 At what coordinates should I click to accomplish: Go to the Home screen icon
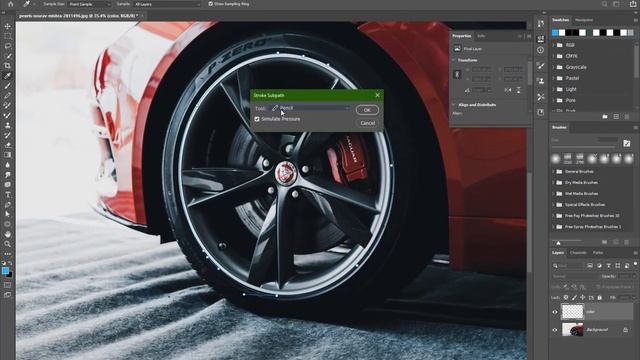[x=11, y=4]
